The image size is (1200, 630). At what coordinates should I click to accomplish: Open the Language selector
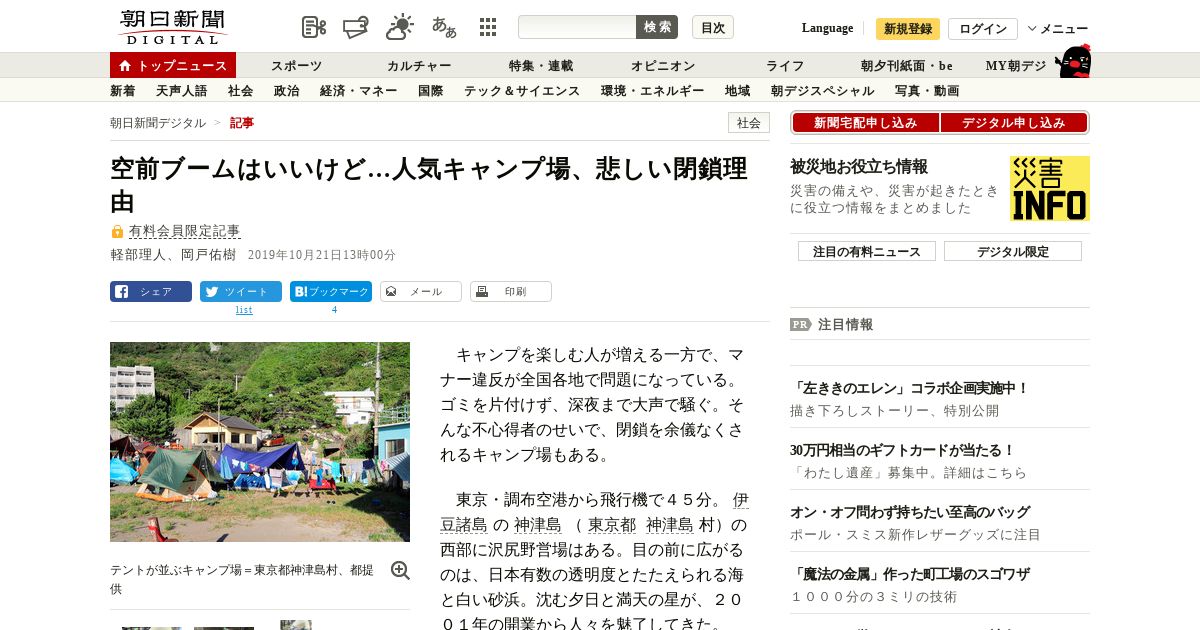tap(827, 28)
